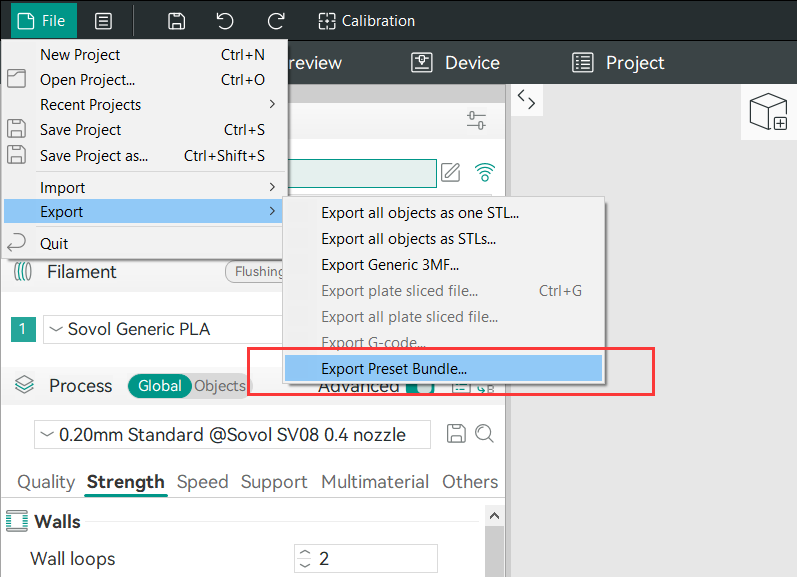Click the Project tab list icon
The height and width of the screenshot is (577, 797).
coord(583,63)
